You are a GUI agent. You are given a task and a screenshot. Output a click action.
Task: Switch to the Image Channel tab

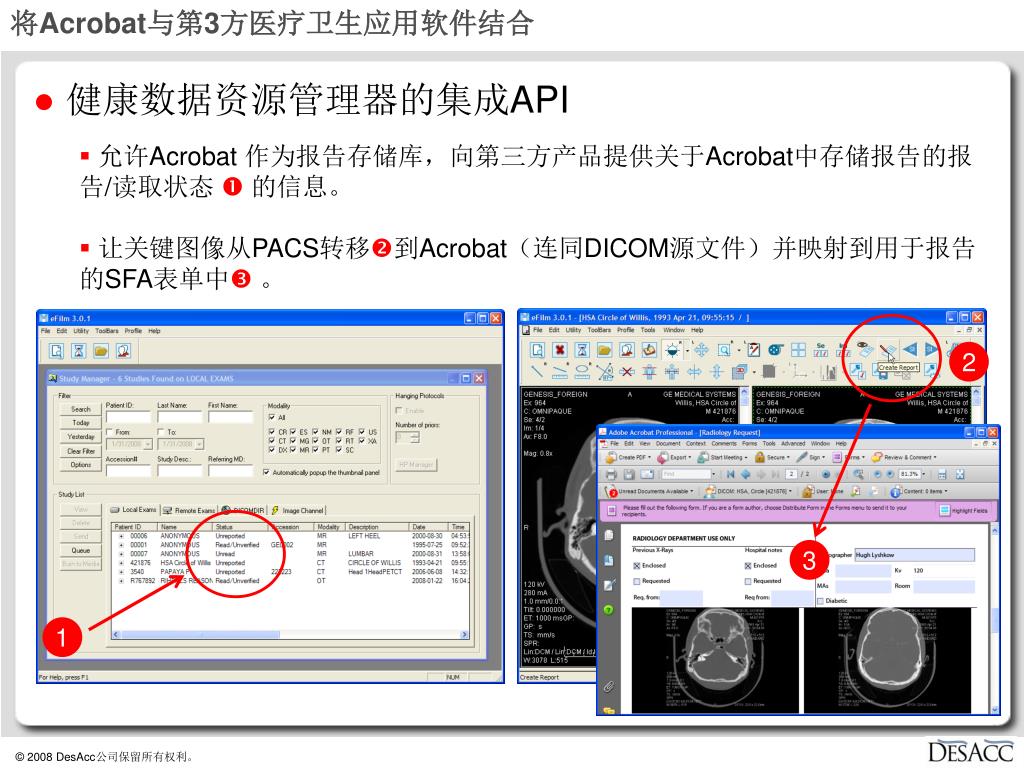(x=298, y=510)
